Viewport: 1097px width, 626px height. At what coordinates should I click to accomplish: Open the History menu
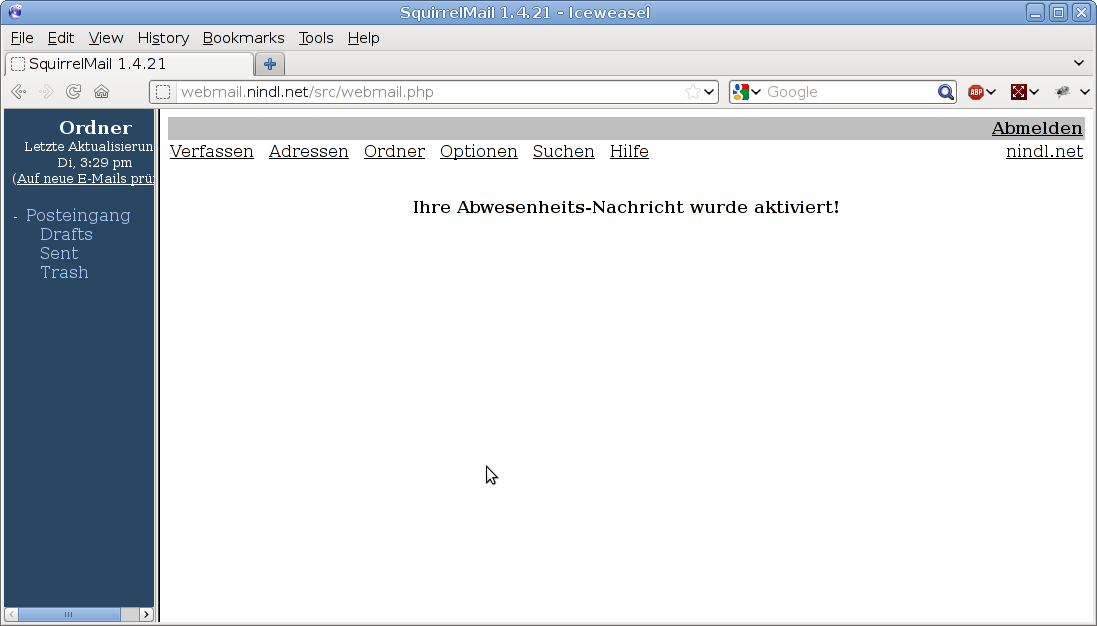[x=163, y=38]
